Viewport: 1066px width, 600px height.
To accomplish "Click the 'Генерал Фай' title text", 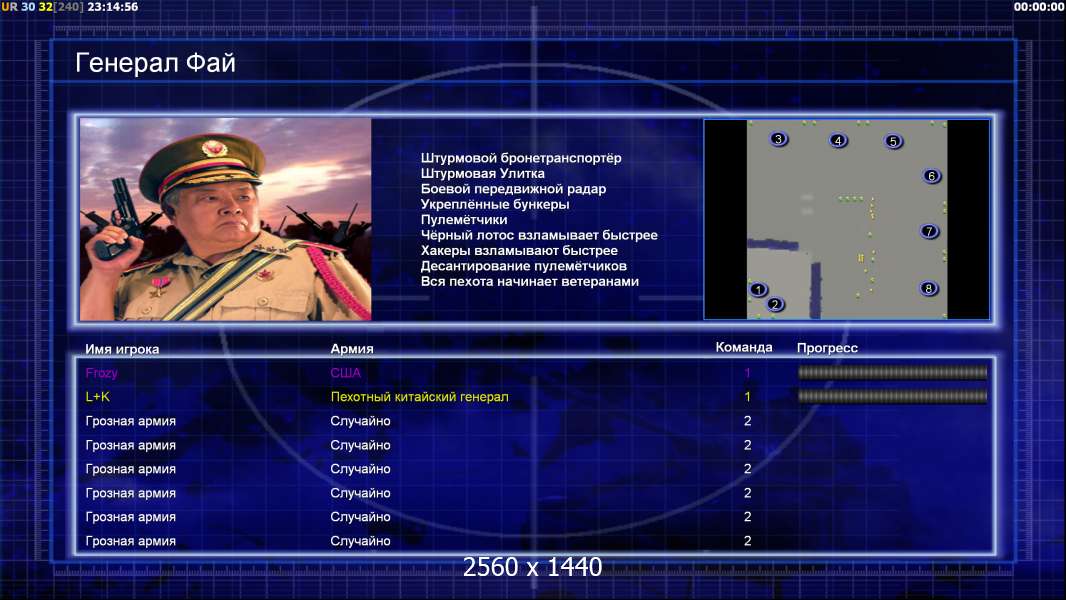I will 155,63.
